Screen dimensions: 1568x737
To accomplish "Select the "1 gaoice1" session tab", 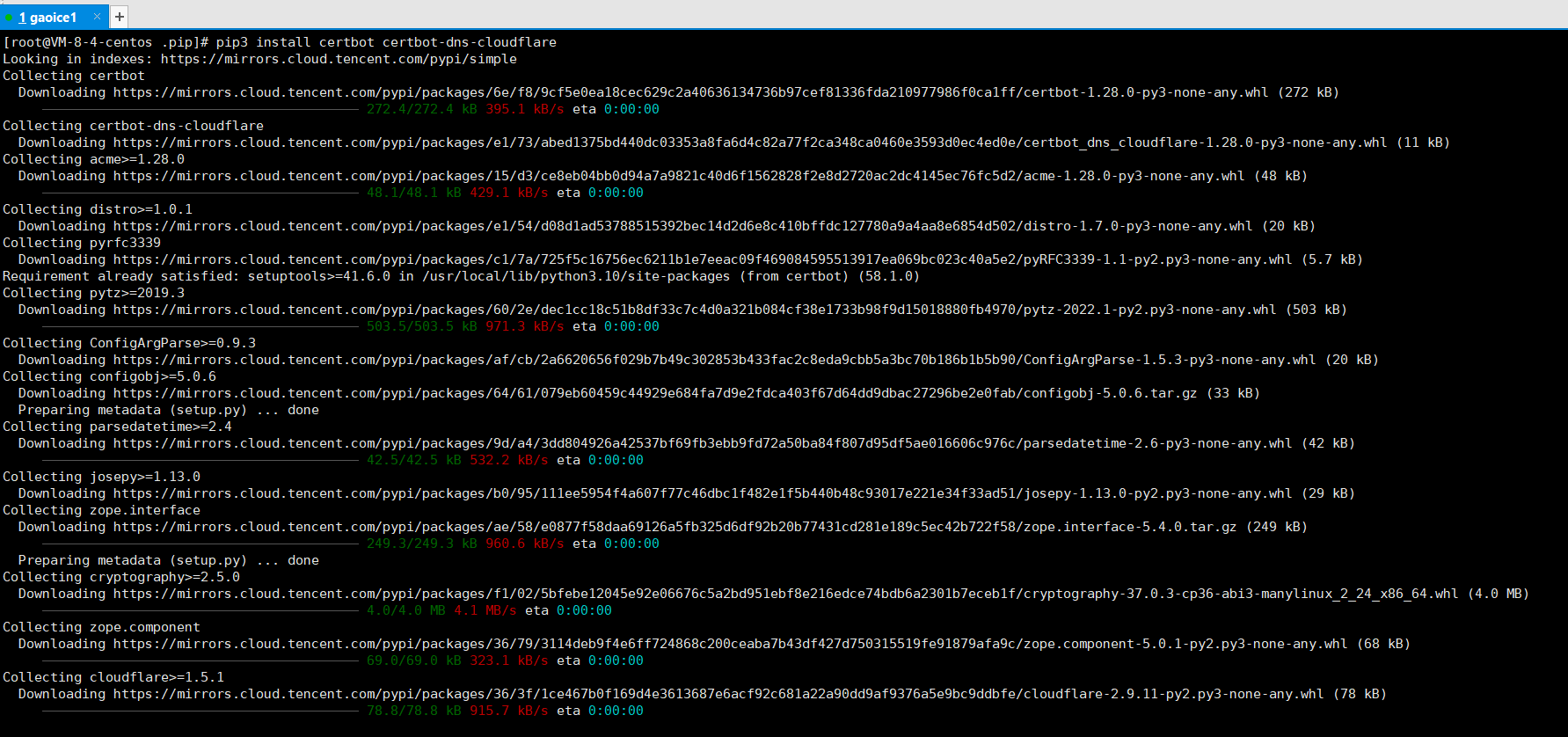I will (x=48, y=18).
